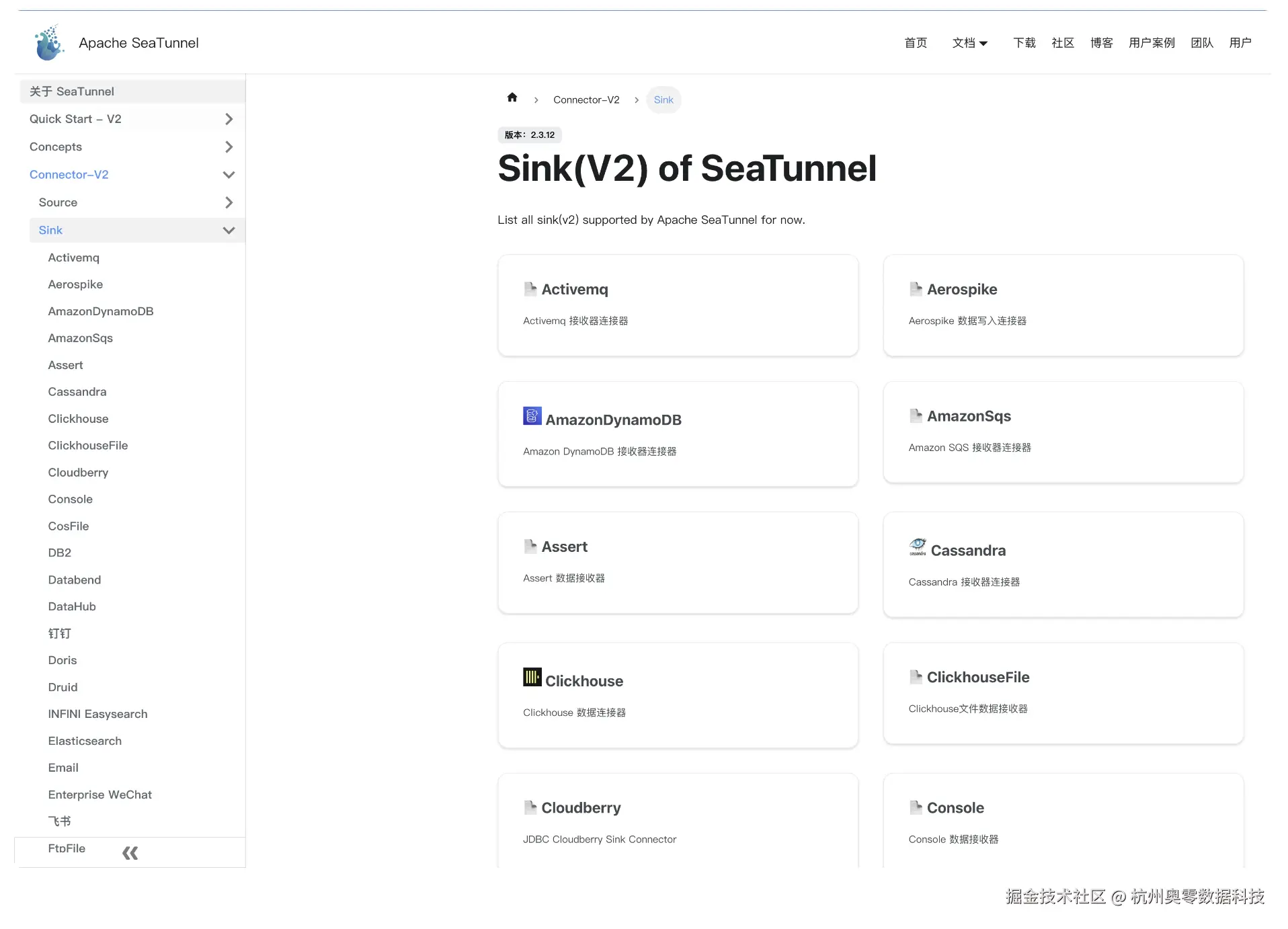The height and width of the screenshot is (929, 1288).
Task: Click the home icon in the breadcrumb
Action: point(512,98)
